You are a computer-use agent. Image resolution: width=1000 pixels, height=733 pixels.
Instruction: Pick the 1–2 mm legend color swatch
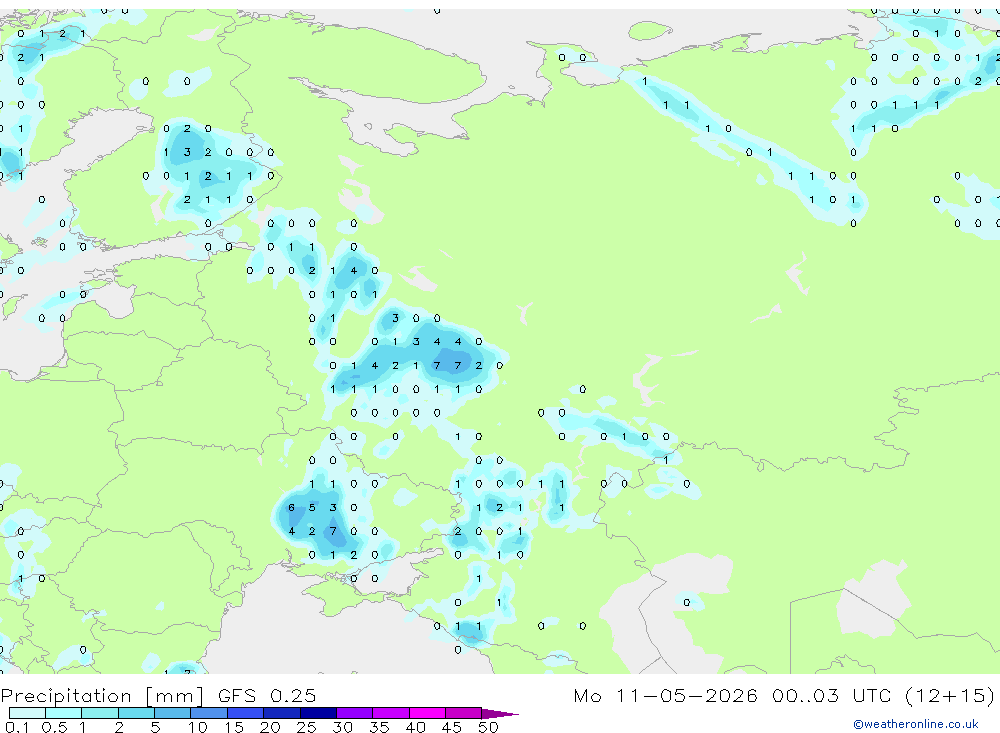[99, 713]
